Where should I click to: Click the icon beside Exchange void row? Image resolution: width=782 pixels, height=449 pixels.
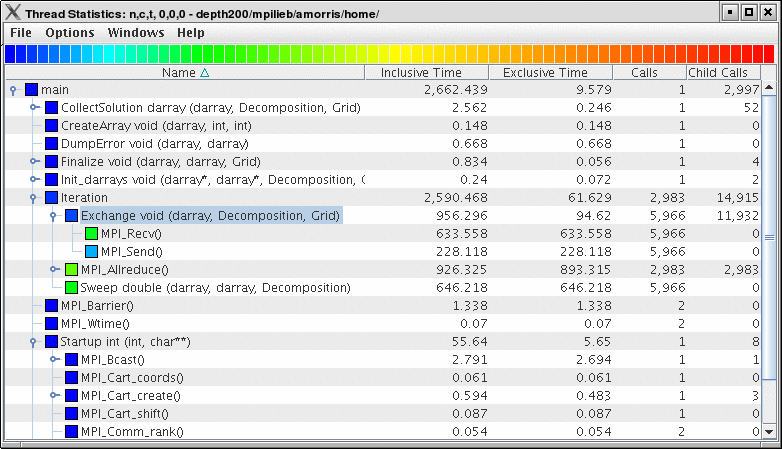71,216
